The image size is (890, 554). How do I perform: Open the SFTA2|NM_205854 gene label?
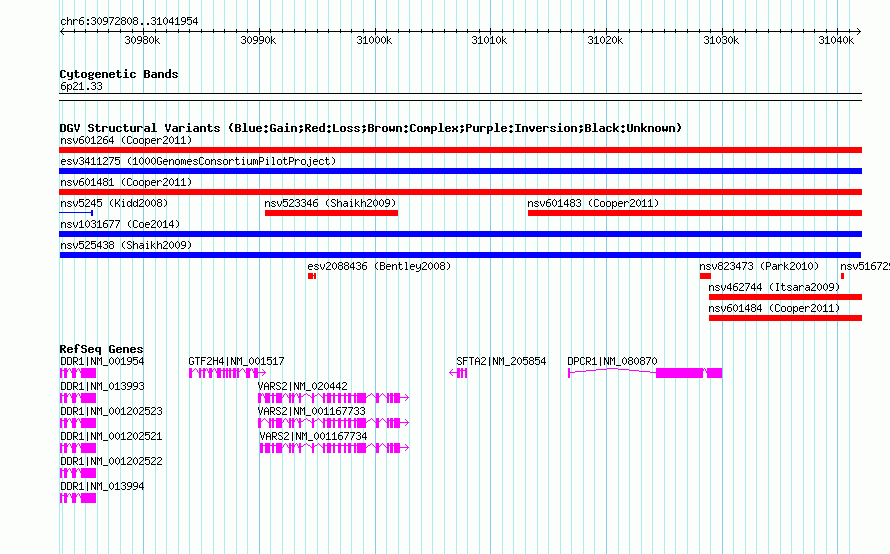[x=501, y=361]
